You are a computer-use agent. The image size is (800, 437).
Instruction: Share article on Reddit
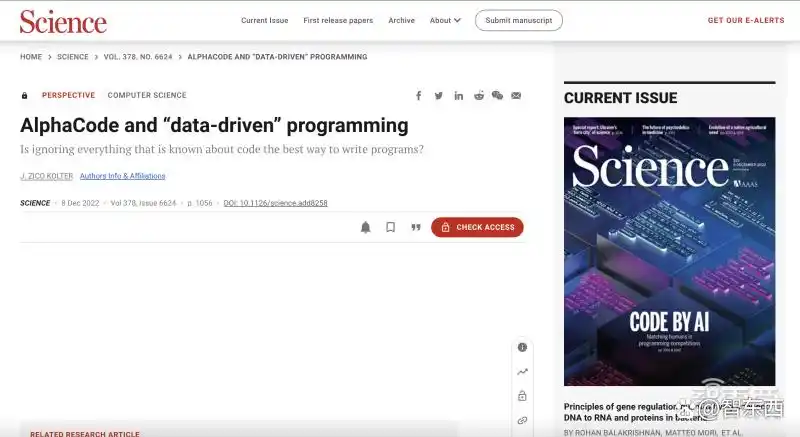479,96
